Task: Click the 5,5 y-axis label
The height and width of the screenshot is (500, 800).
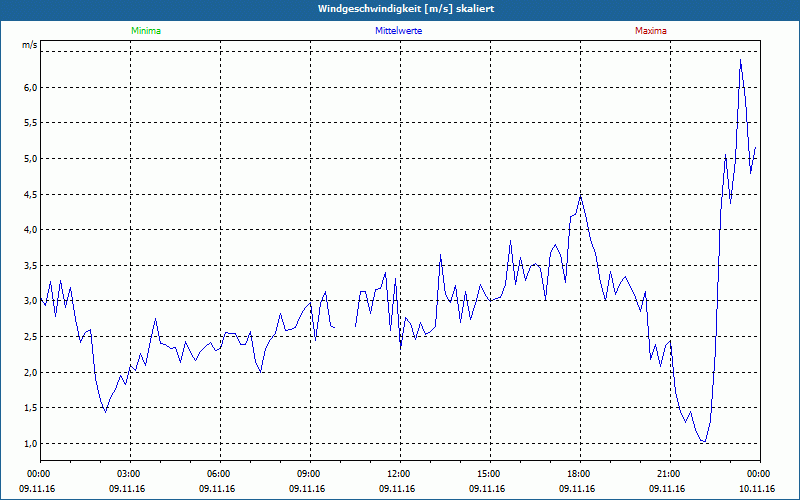Action: 31,123
